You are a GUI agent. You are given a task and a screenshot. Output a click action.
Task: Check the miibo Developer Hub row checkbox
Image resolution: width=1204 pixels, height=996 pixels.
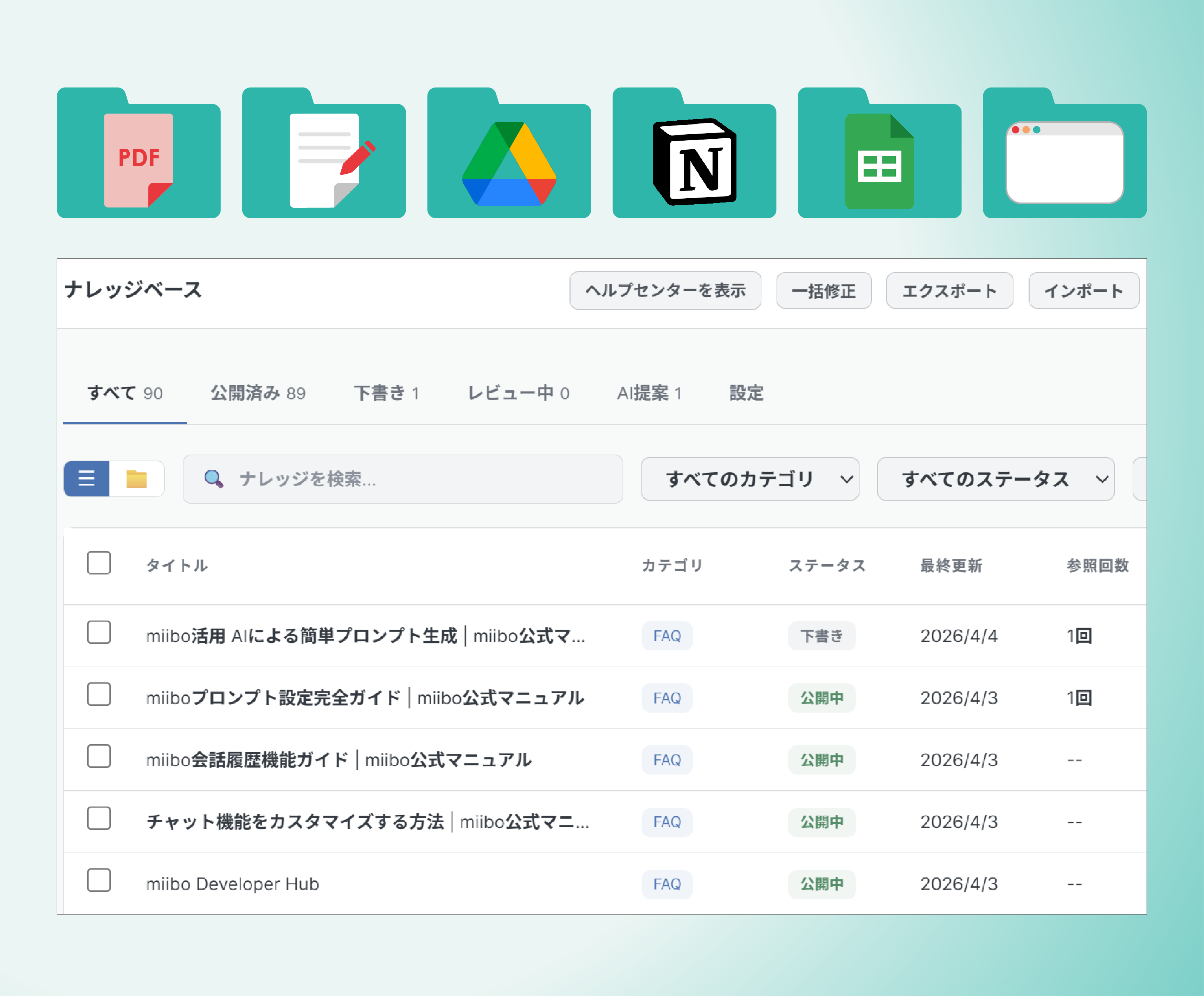[99, 880]
